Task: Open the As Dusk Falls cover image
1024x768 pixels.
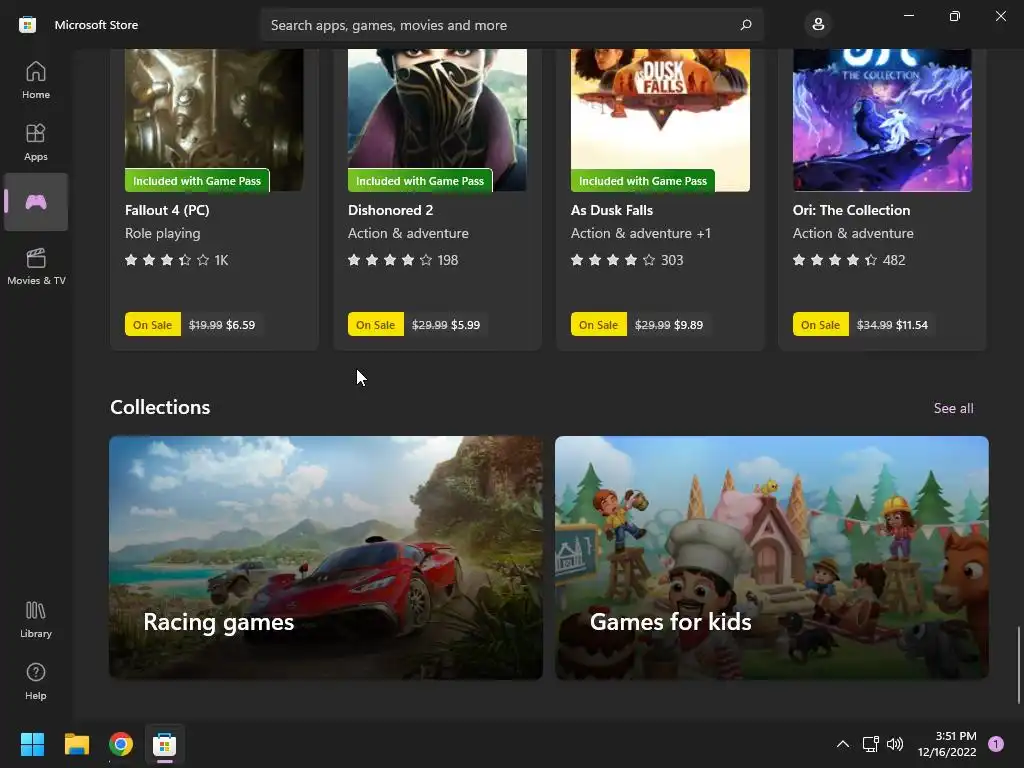Action: (660, 120)
